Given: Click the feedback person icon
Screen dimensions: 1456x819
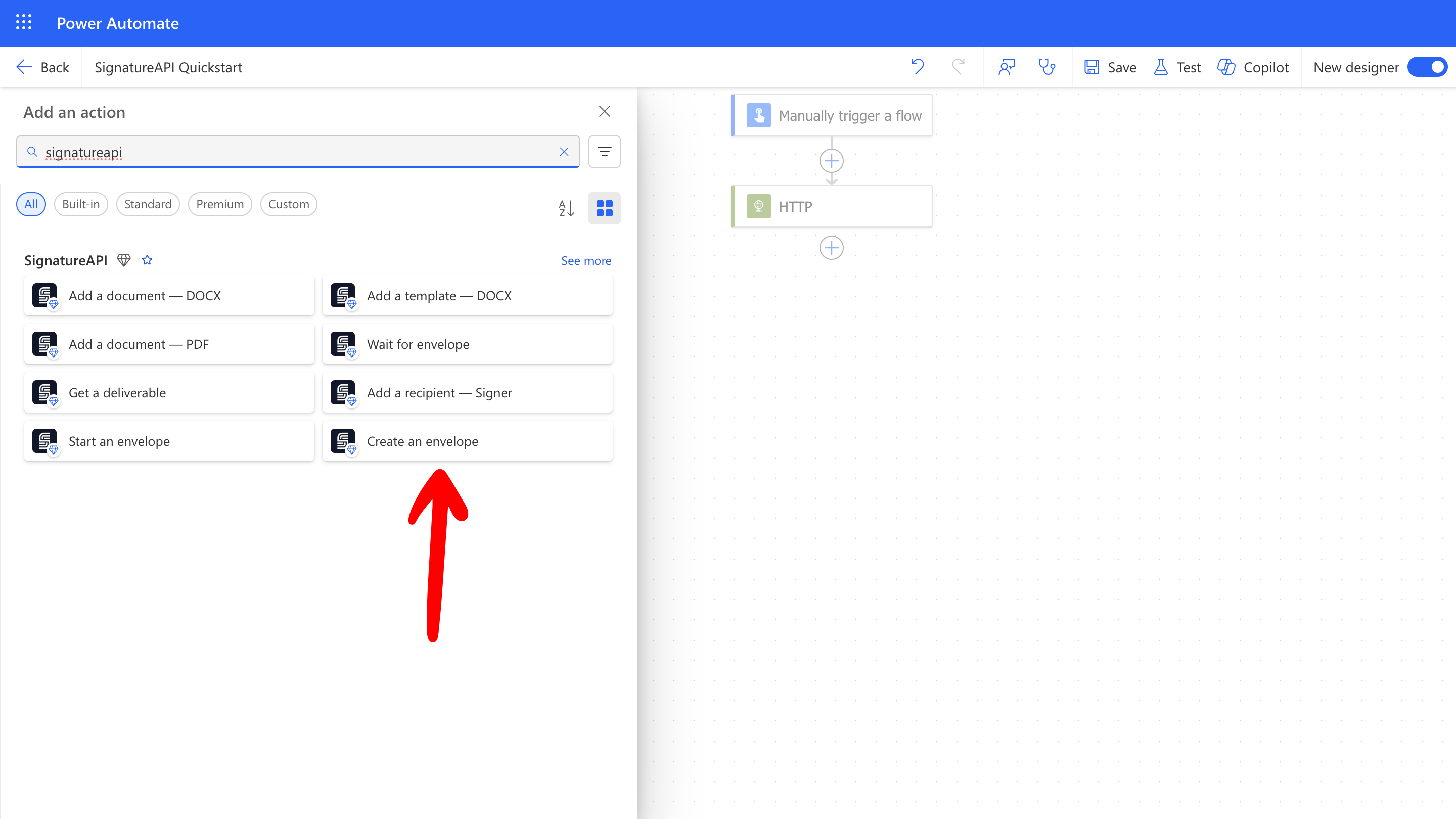Looking at the screenshot, I should pos(1007,67).
